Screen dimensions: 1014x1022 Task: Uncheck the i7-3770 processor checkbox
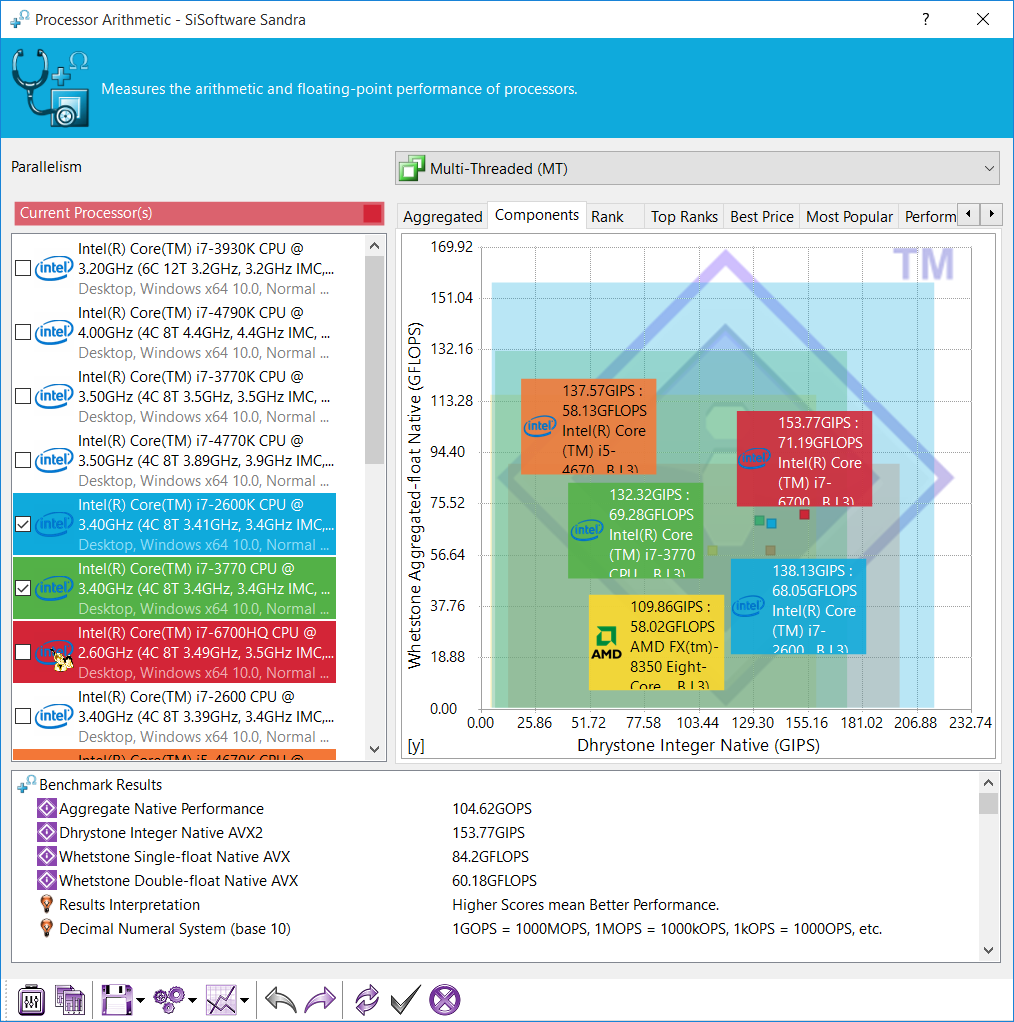click(x=23, y=588)
